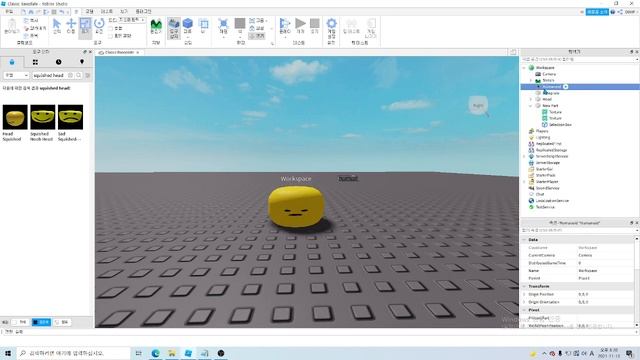
Task: Select Head Squished thumbnail
Action: point(15,117)
